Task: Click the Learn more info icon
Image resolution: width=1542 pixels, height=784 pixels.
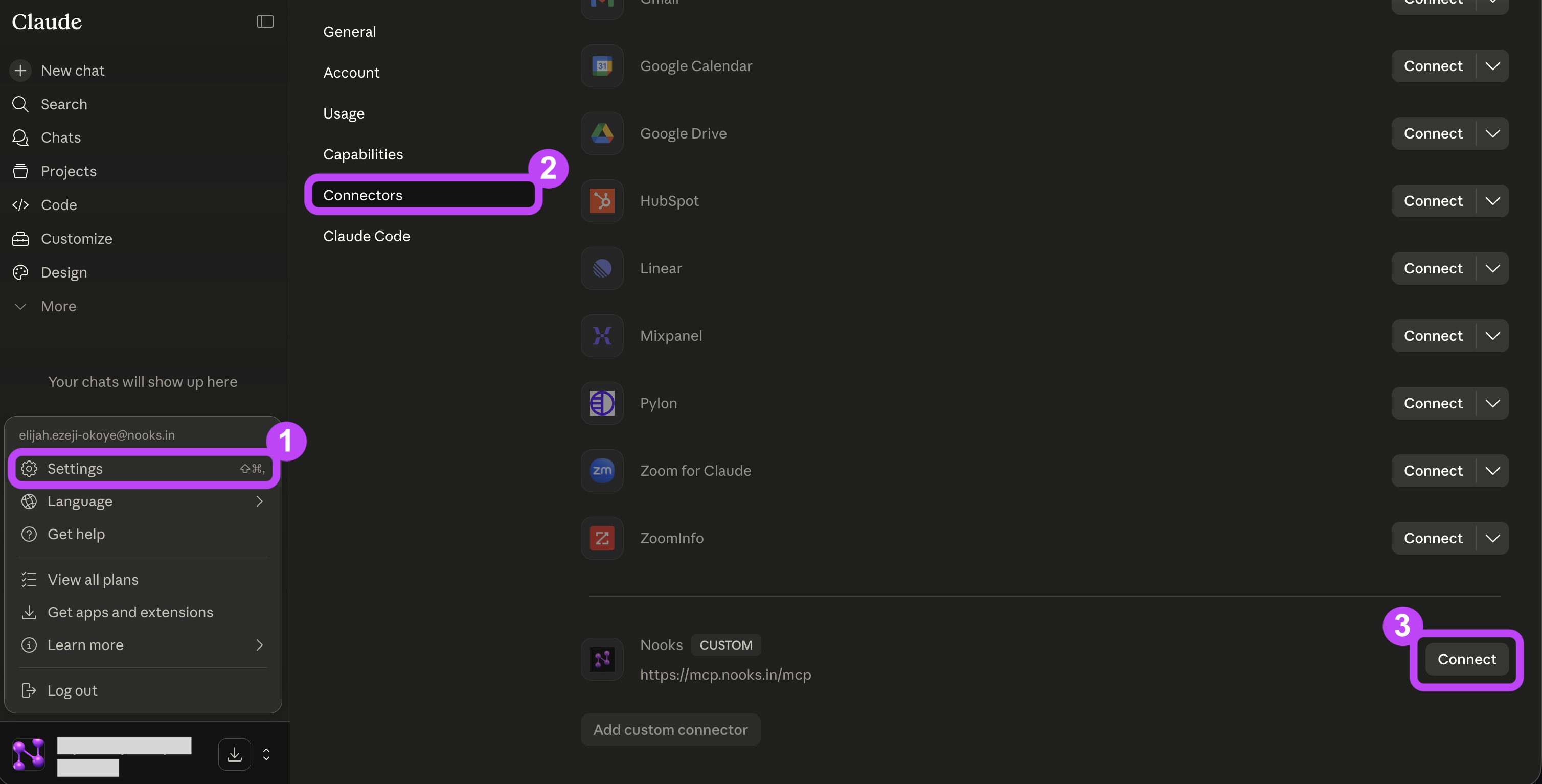Action: (29, 644)
